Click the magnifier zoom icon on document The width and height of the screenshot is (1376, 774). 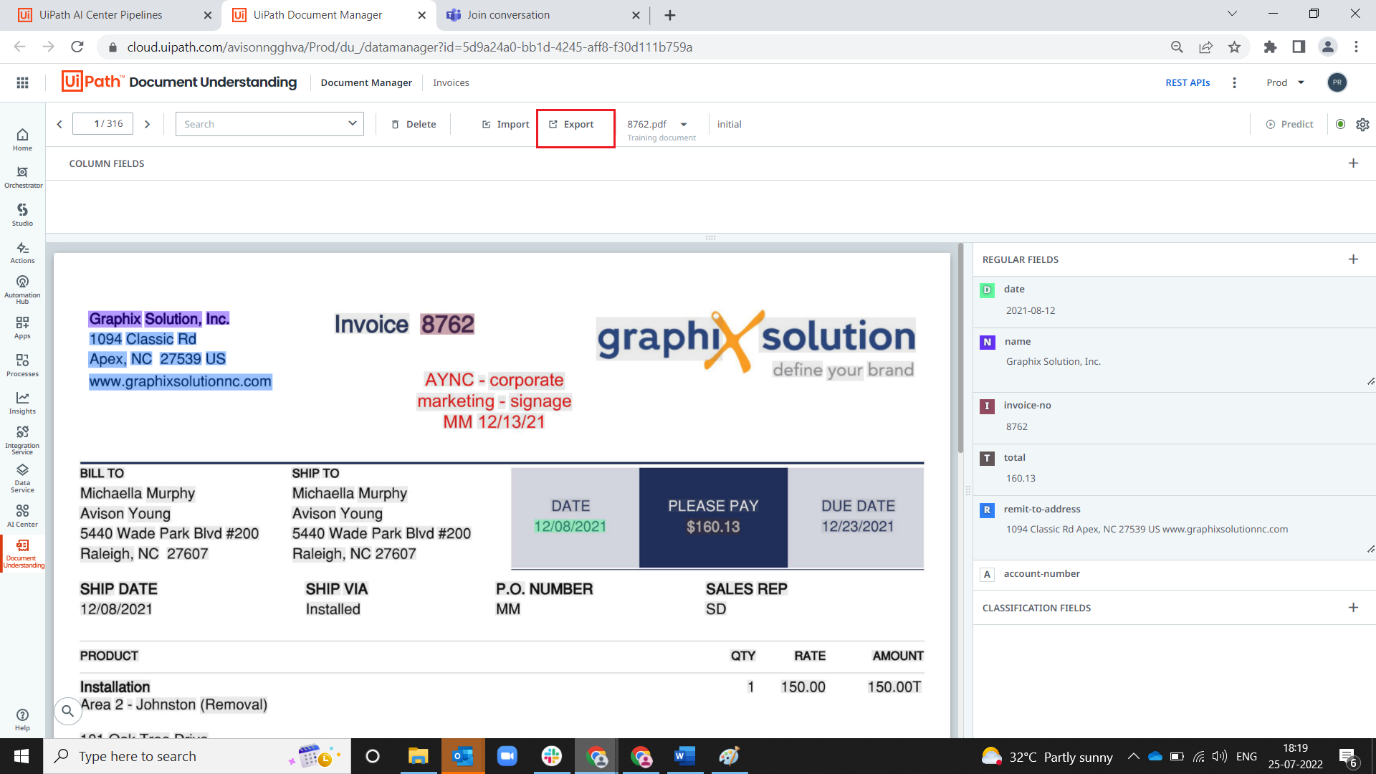67,711
